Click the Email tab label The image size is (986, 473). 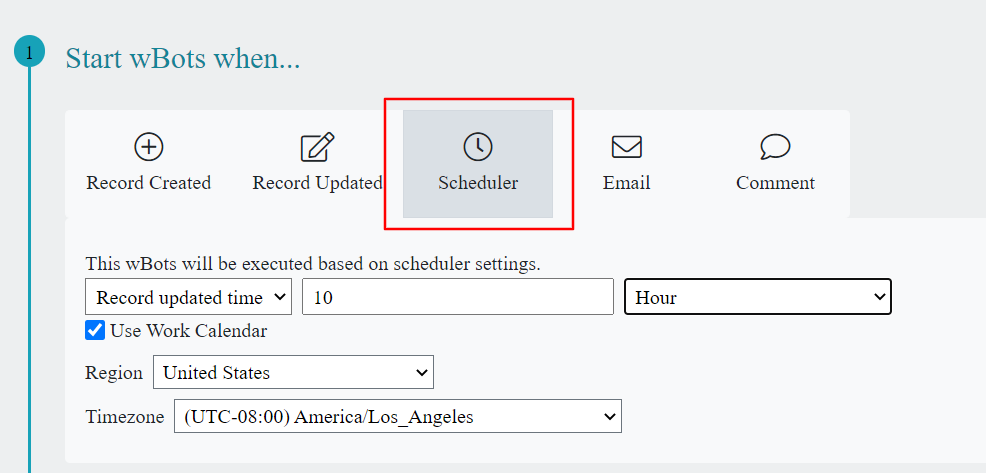(x=626, y=183)
